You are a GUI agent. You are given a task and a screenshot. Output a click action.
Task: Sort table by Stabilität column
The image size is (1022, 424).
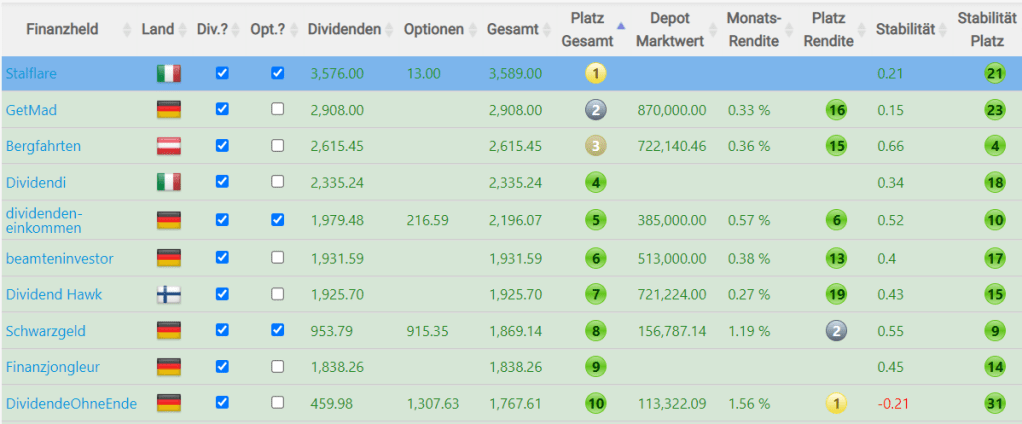(905, 29)
